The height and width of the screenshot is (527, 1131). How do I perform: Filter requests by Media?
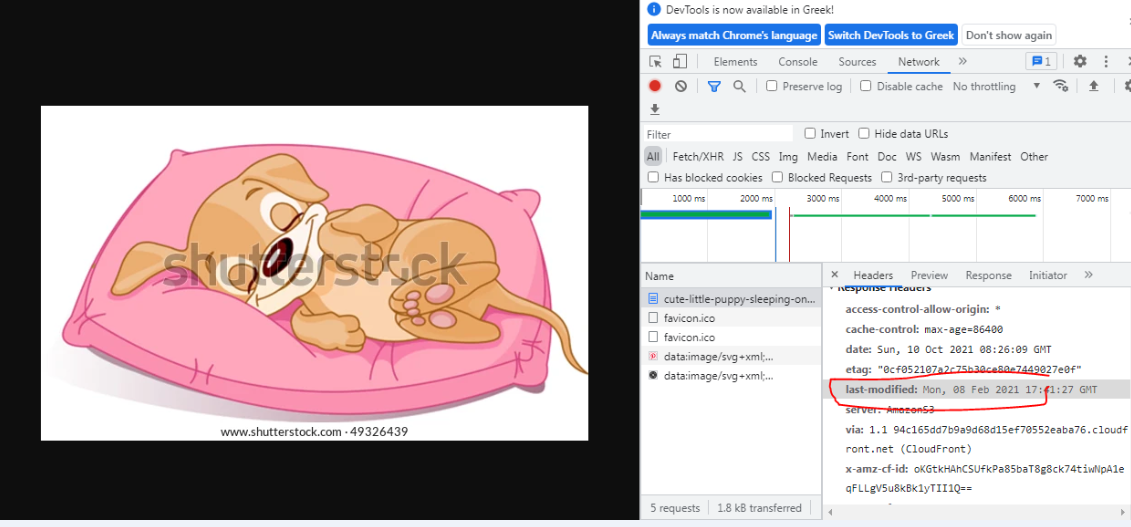[822, 156]
